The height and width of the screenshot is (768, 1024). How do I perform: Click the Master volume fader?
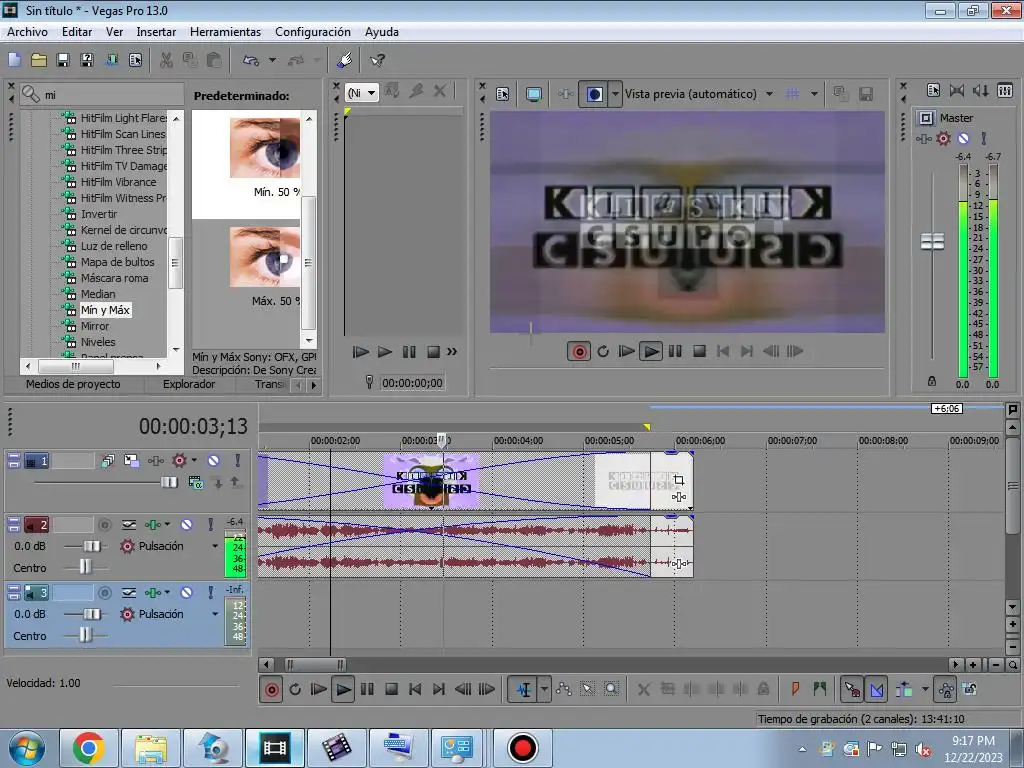click(932, 242)
